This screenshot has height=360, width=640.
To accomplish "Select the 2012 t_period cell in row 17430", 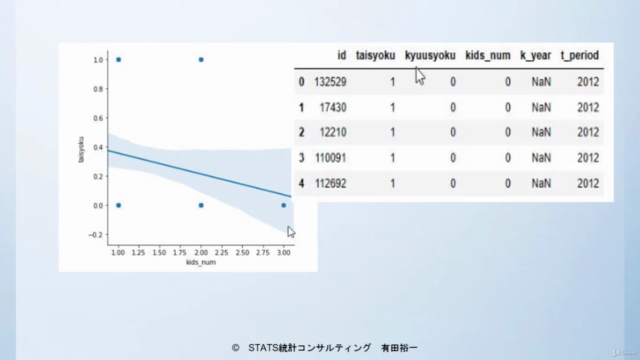I will point(588,107).
